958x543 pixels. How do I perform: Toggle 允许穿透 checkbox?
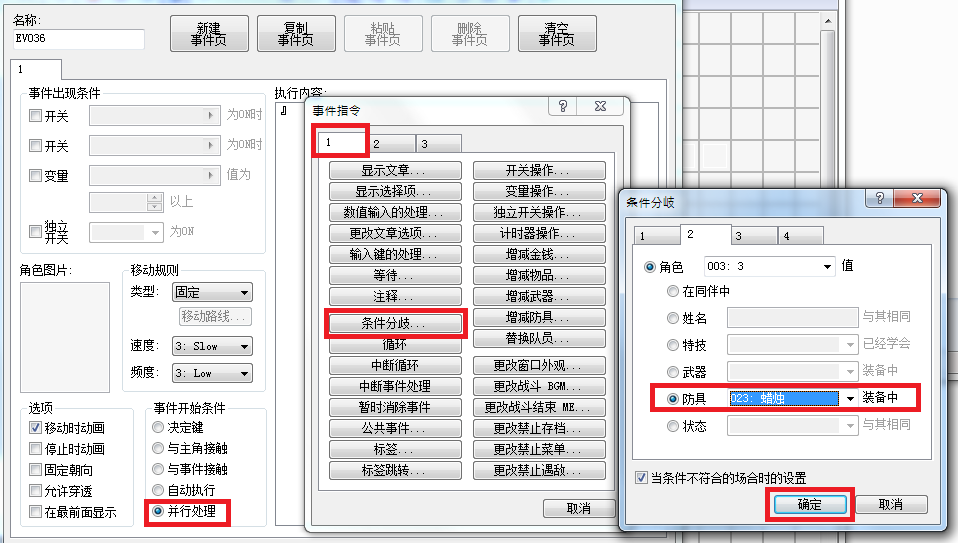tap(35, 490)
